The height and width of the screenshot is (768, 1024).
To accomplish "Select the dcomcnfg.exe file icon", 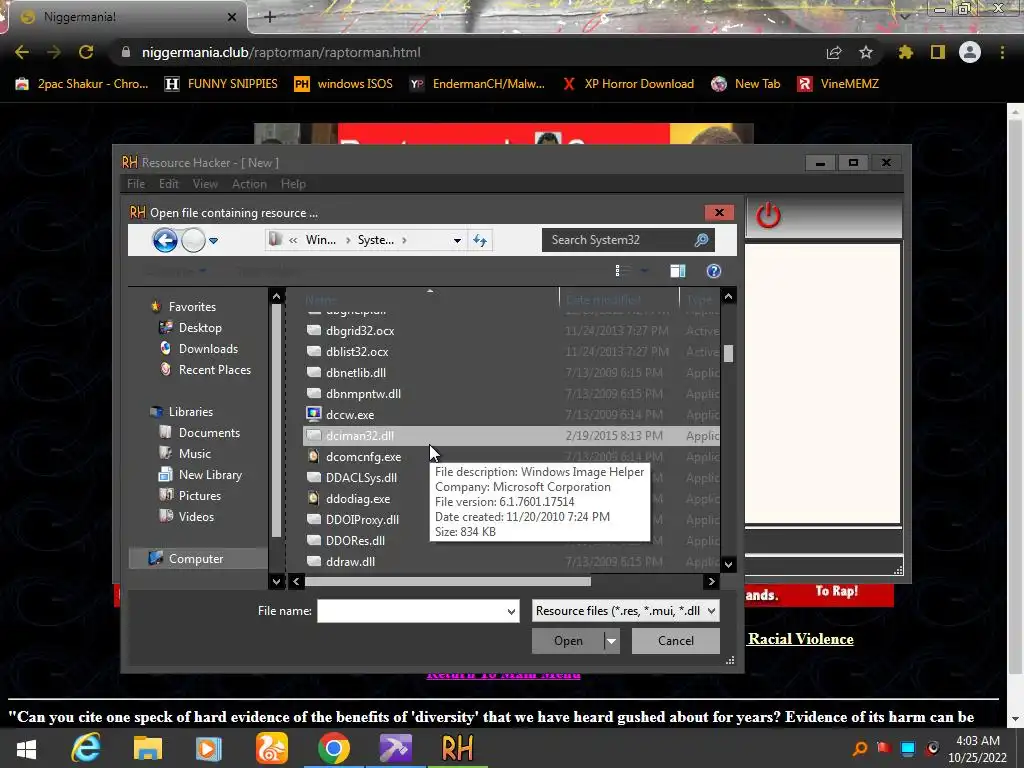I will tap(314, 456).
